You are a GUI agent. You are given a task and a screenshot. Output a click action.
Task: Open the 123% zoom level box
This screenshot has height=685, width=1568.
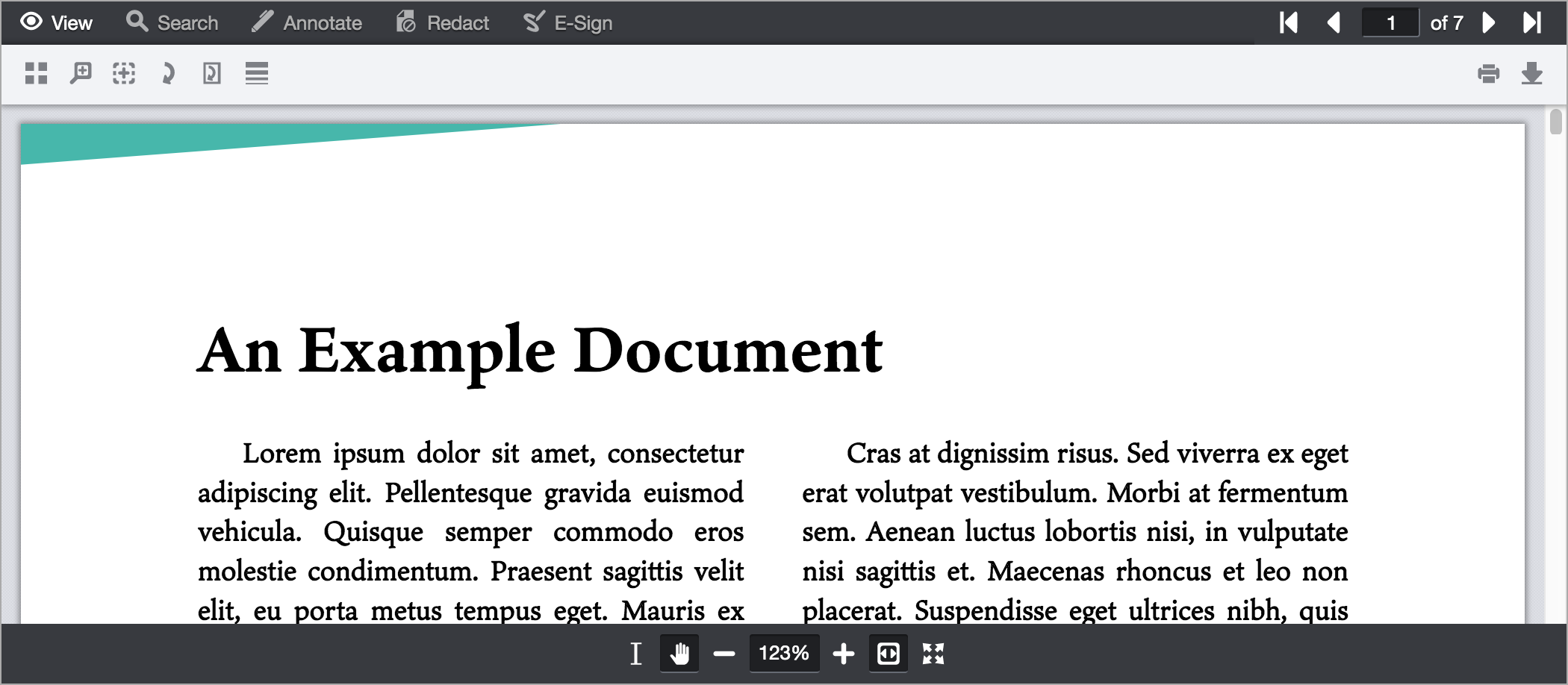[x=784, y=654]
